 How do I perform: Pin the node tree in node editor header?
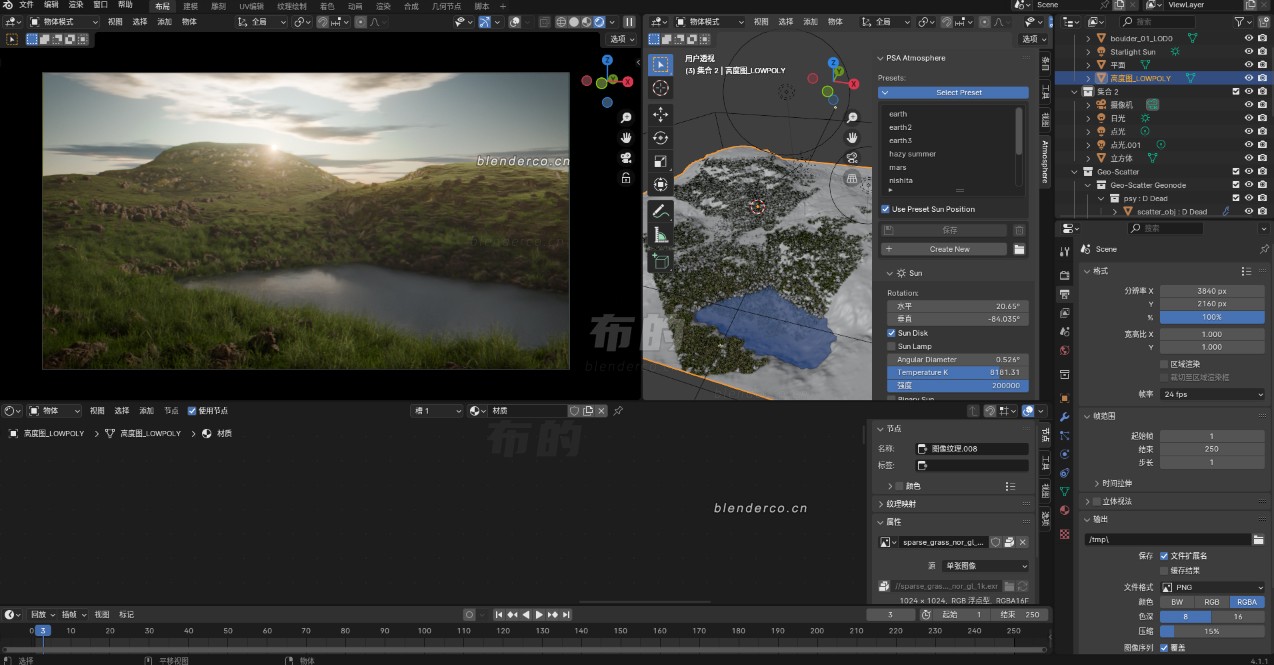[618, 410]
